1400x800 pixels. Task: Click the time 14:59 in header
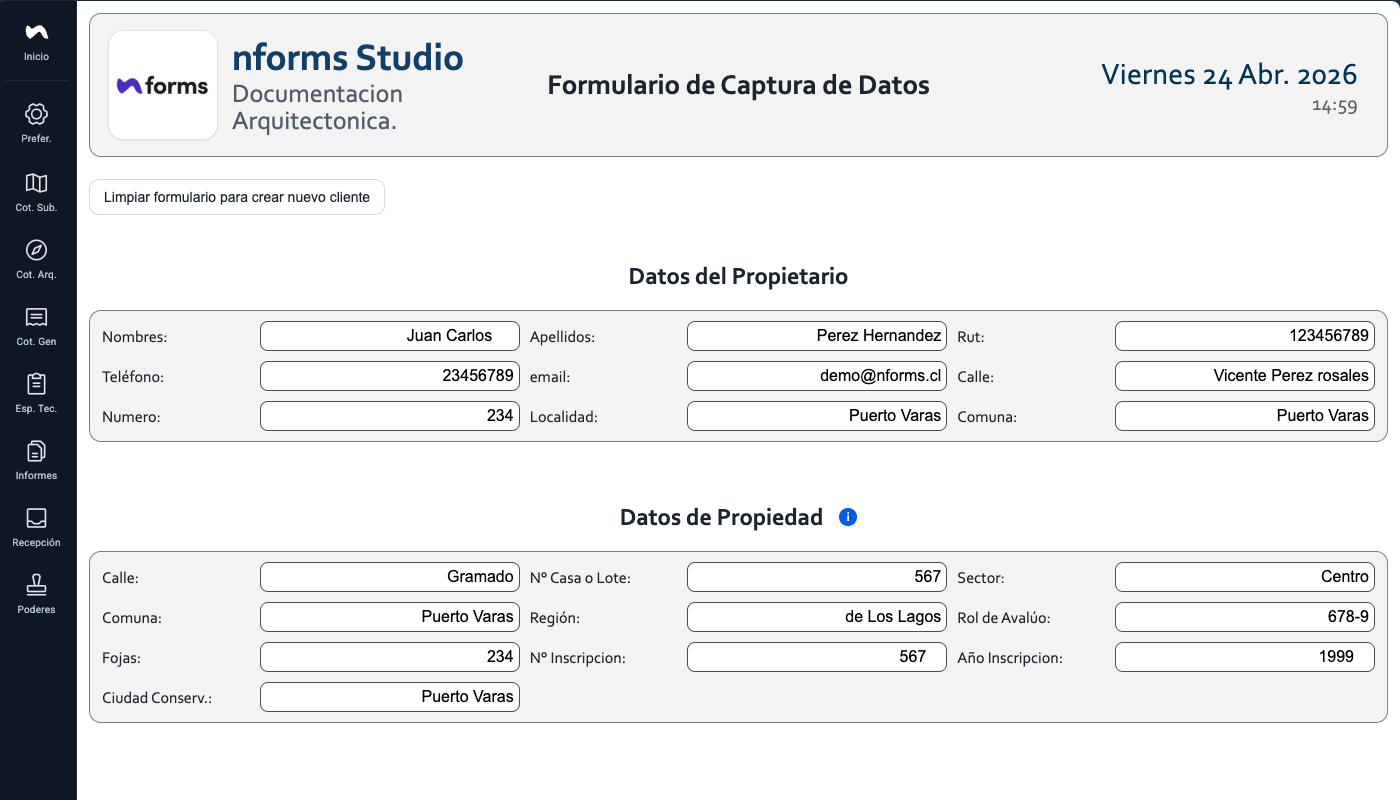click(1335, 107)
